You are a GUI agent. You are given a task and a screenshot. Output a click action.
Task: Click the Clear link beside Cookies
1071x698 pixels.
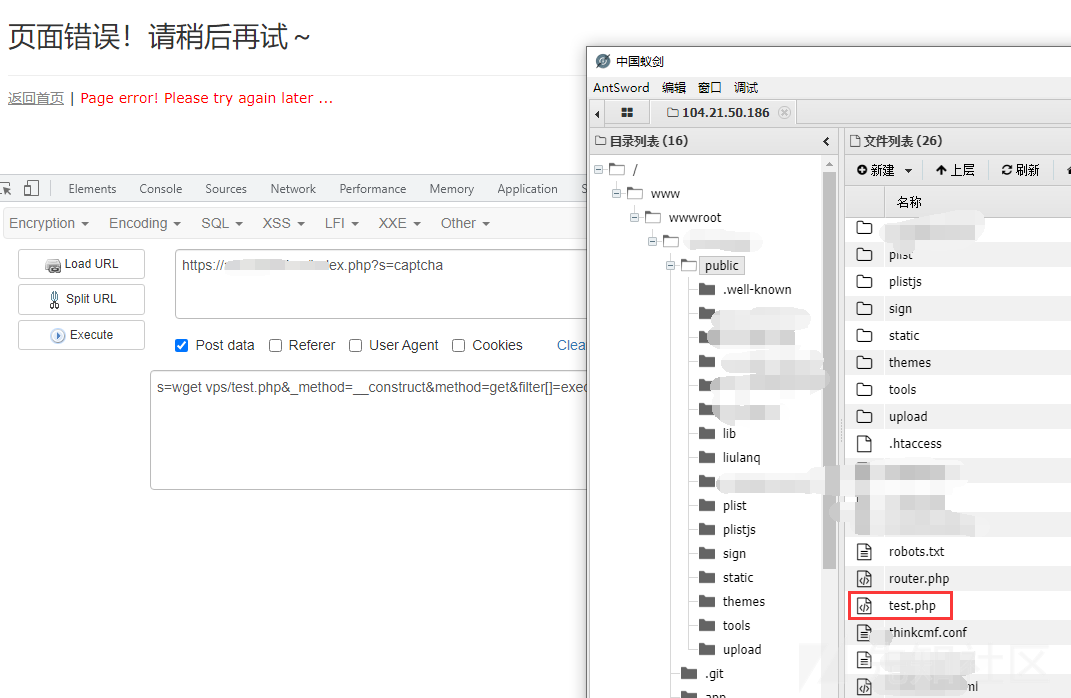coord(572,346)
